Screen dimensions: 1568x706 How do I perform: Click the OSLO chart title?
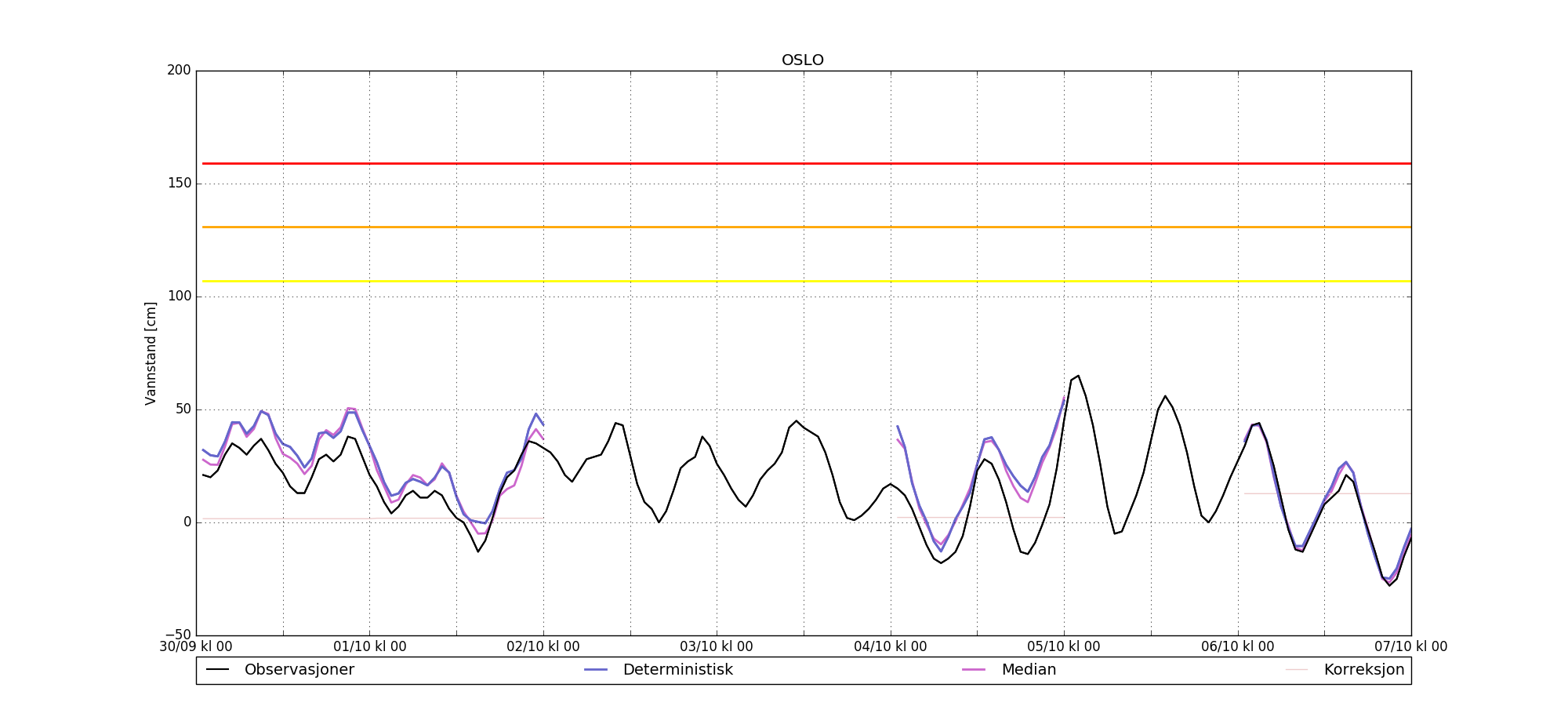(802, 60)
